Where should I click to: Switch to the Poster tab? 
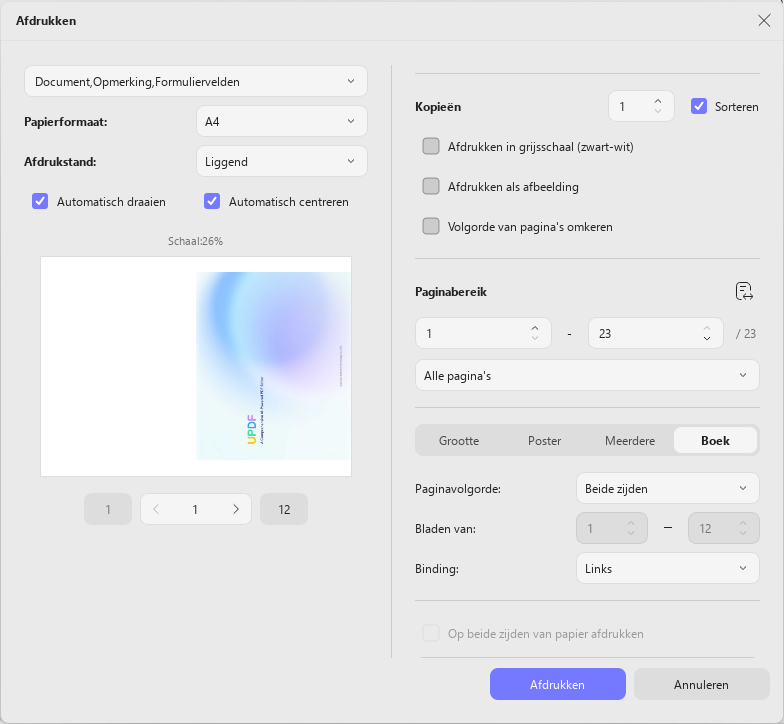pyautogui.click(x=544, y=440)
